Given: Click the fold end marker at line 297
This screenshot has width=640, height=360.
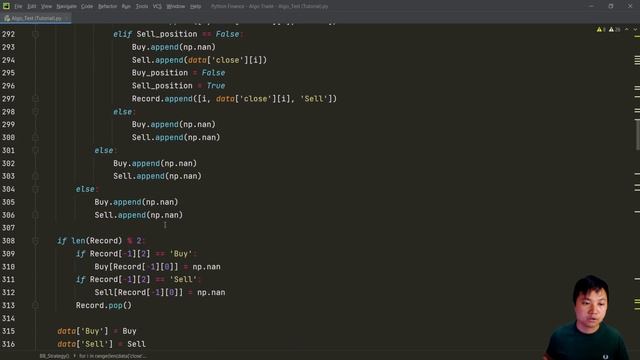Looking at the screenshot, I should coord(36,99).
